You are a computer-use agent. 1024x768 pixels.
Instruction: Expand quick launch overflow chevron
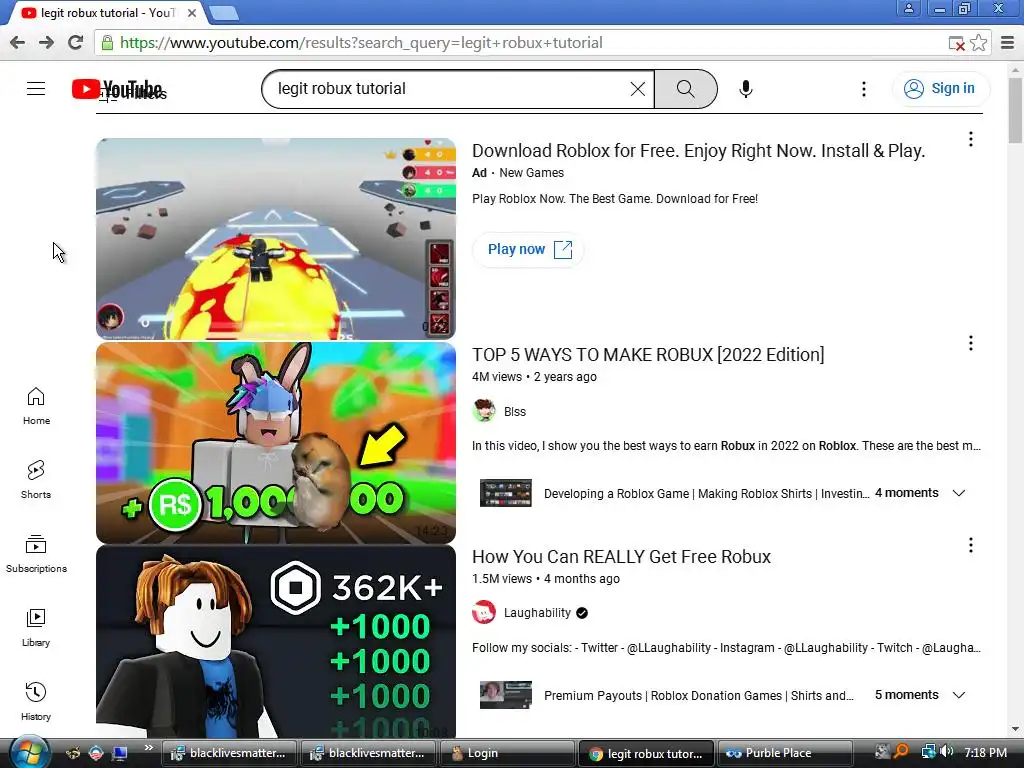[x=148, y=748]
